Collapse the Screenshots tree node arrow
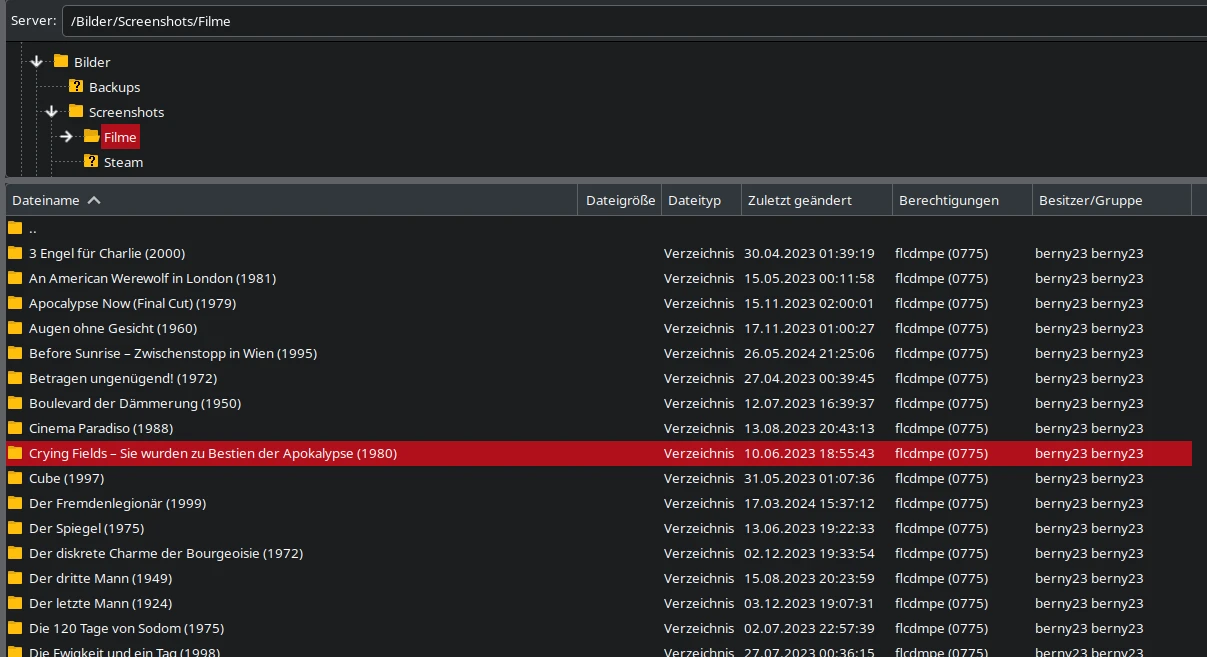Image resolution: width=1207 pixels, height=657 pixels. 52,112
